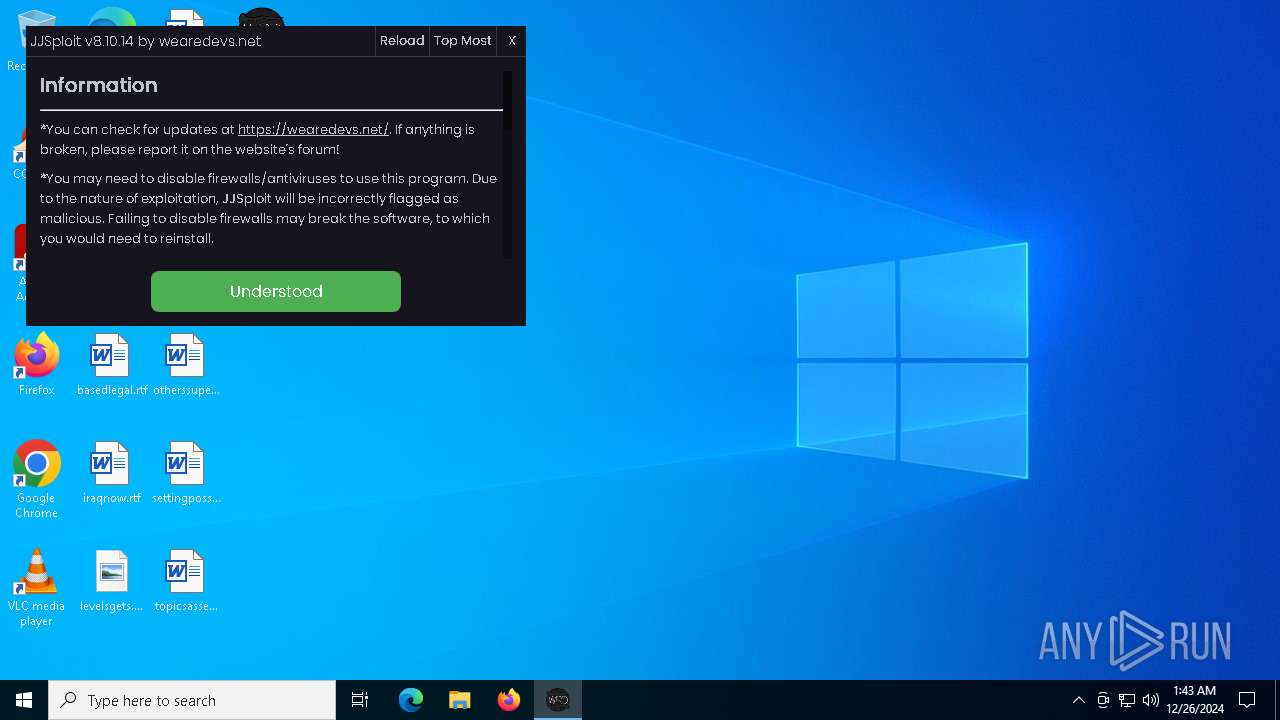Open the notification center icon
Image resolution: width=1280 pixels, height=720 pixels.
(1247, 700)
